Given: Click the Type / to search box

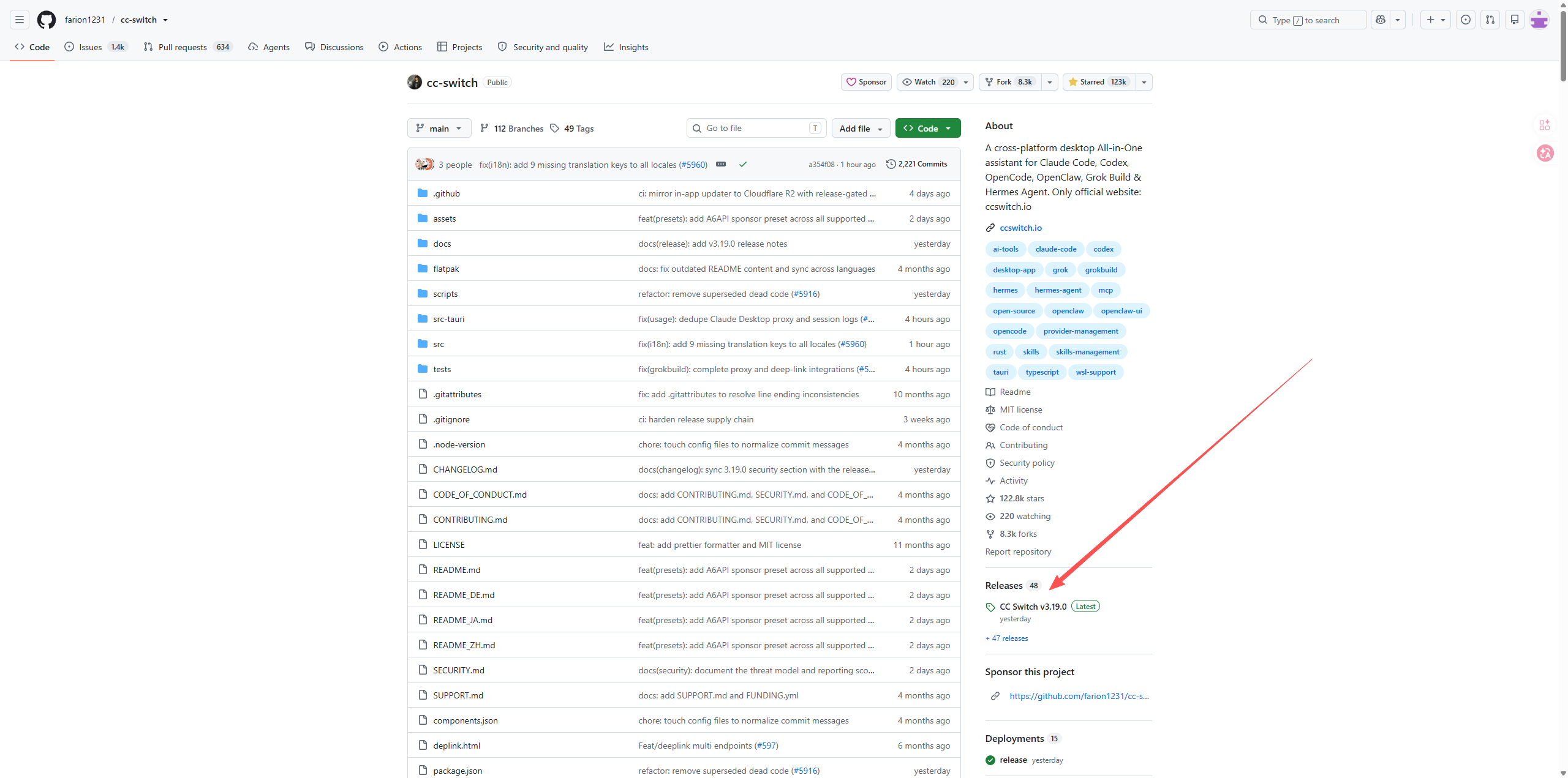Looking at the screenshot, I should click(1308, 20).
